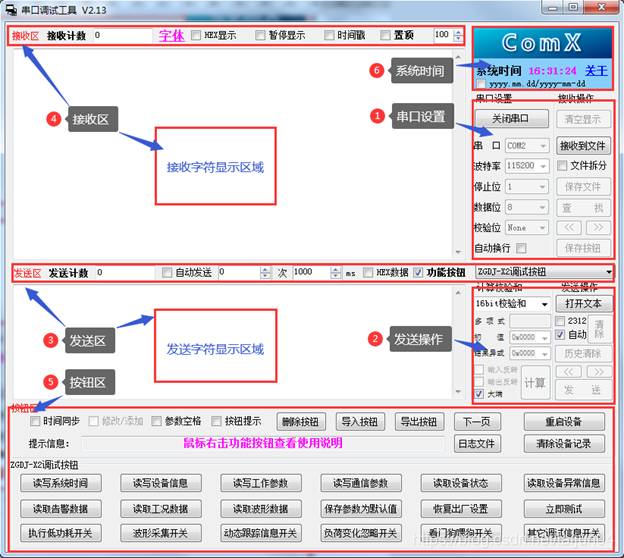The image size is (624, 558).
Task: Click the 负荷变化忽略开关 button
Action: pos(361,533)
